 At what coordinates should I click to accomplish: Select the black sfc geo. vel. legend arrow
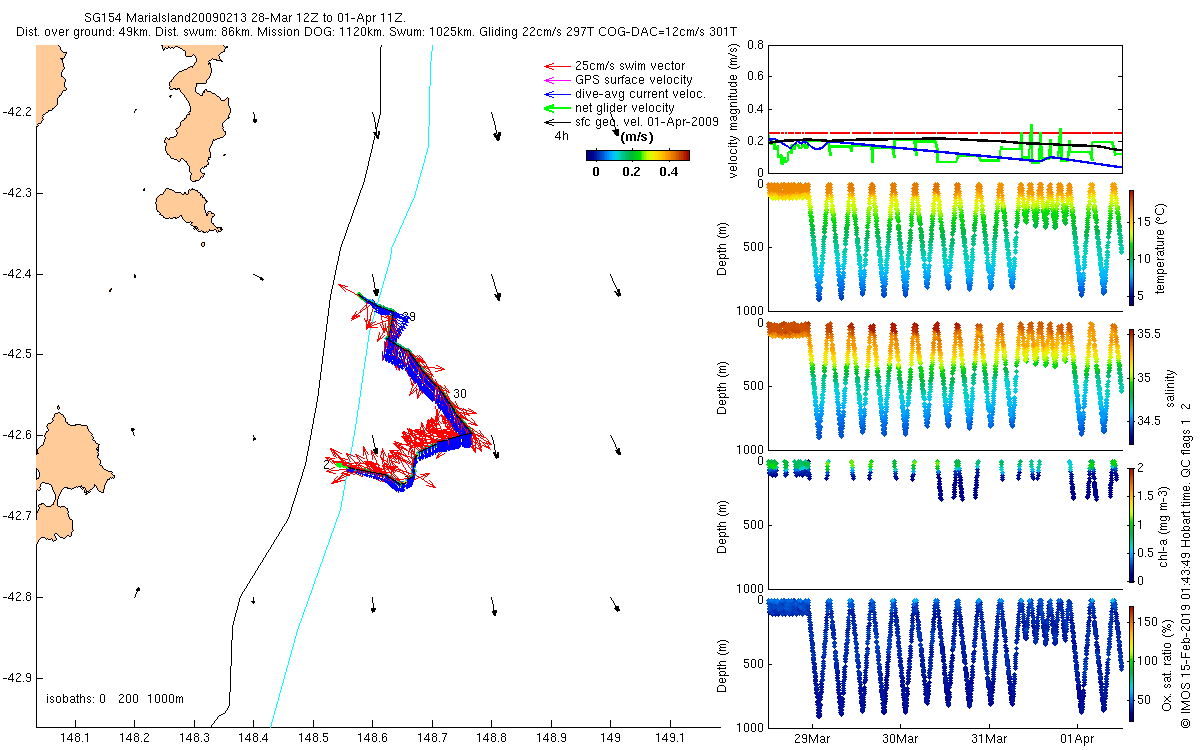(555, 121)
